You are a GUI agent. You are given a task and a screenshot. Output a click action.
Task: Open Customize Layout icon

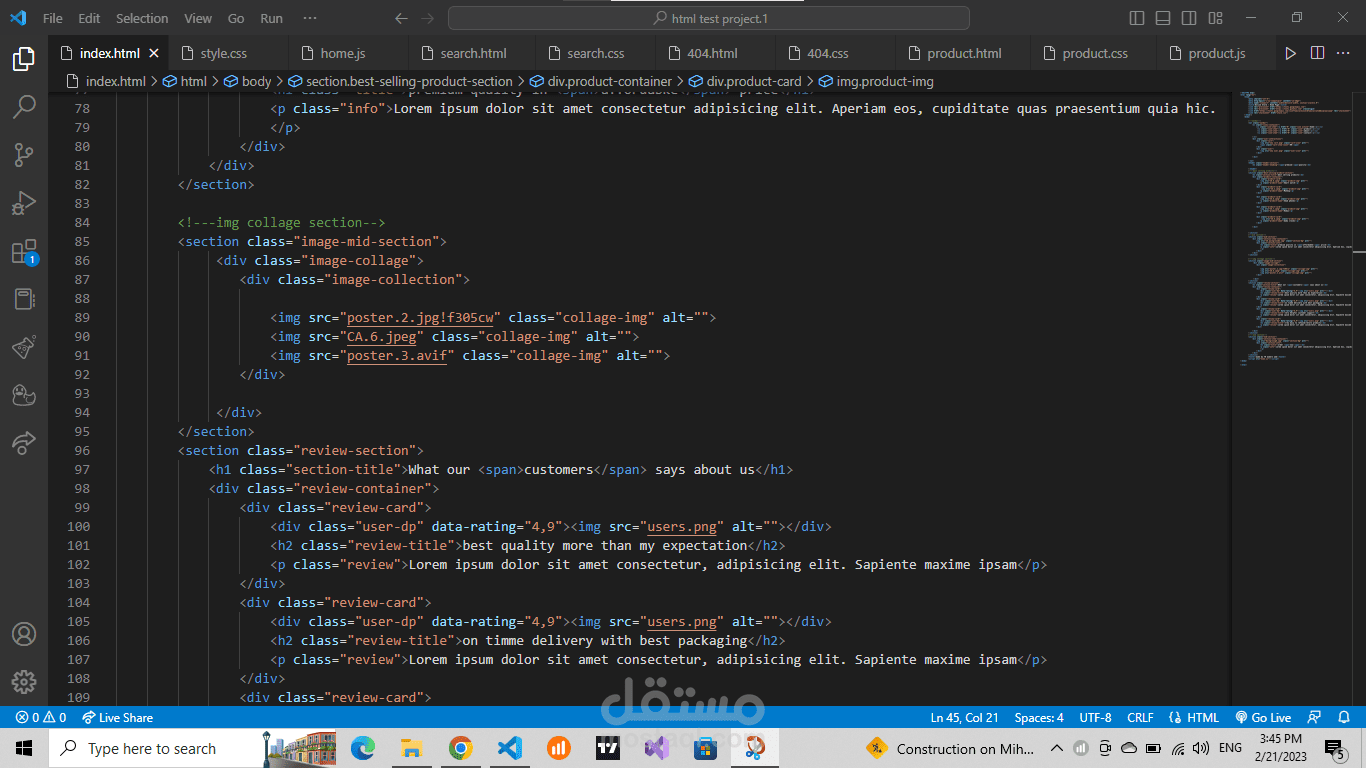[x=1215, y=18]
